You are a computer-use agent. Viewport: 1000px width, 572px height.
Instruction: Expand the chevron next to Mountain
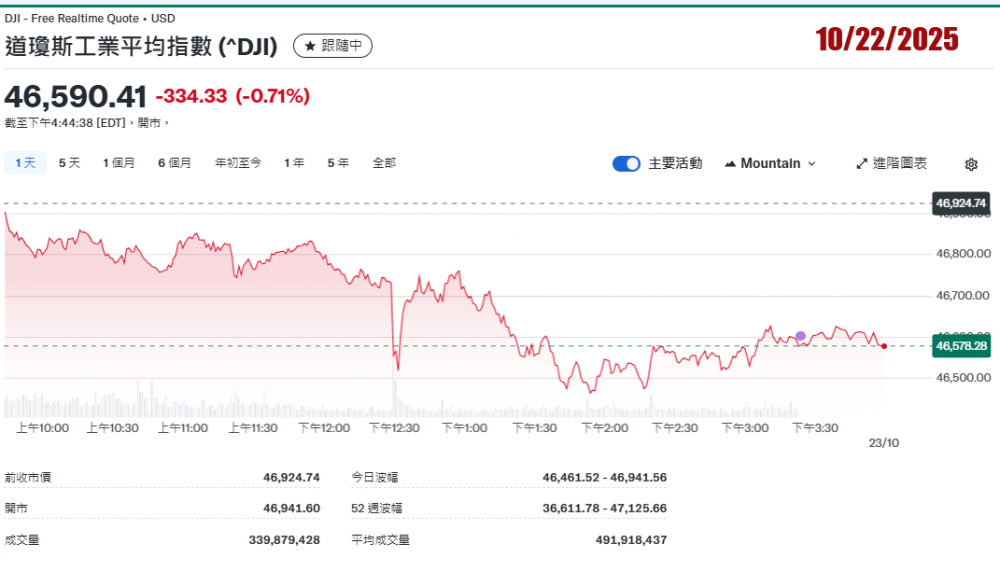click(x=811, y=164)
